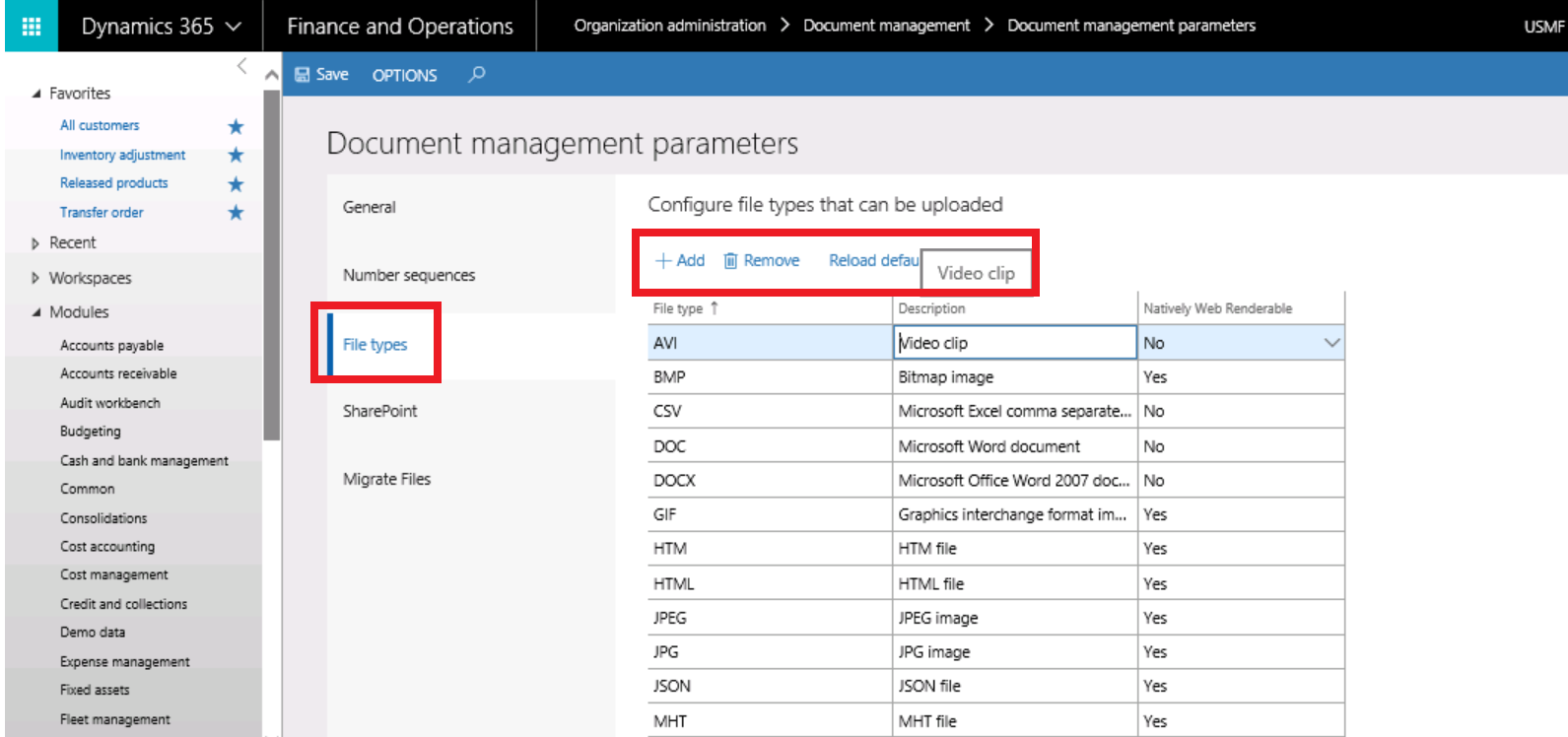1568x737 pixels.
Task: Open Inventory adjustment favorite link
Action: click(x=122, y=155)
